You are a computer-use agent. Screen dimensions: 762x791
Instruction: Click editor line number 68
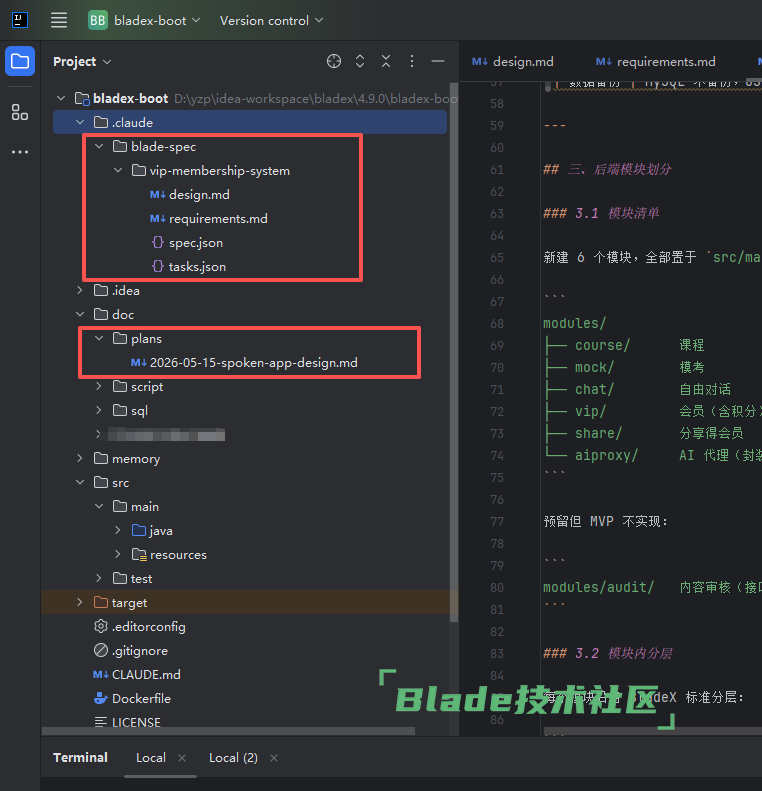coord(497,323)
